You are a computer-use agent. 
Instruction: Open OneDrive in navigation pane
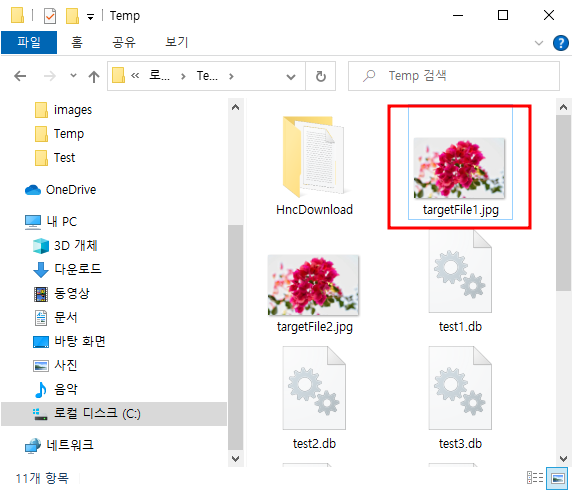[x=71, y=190]
